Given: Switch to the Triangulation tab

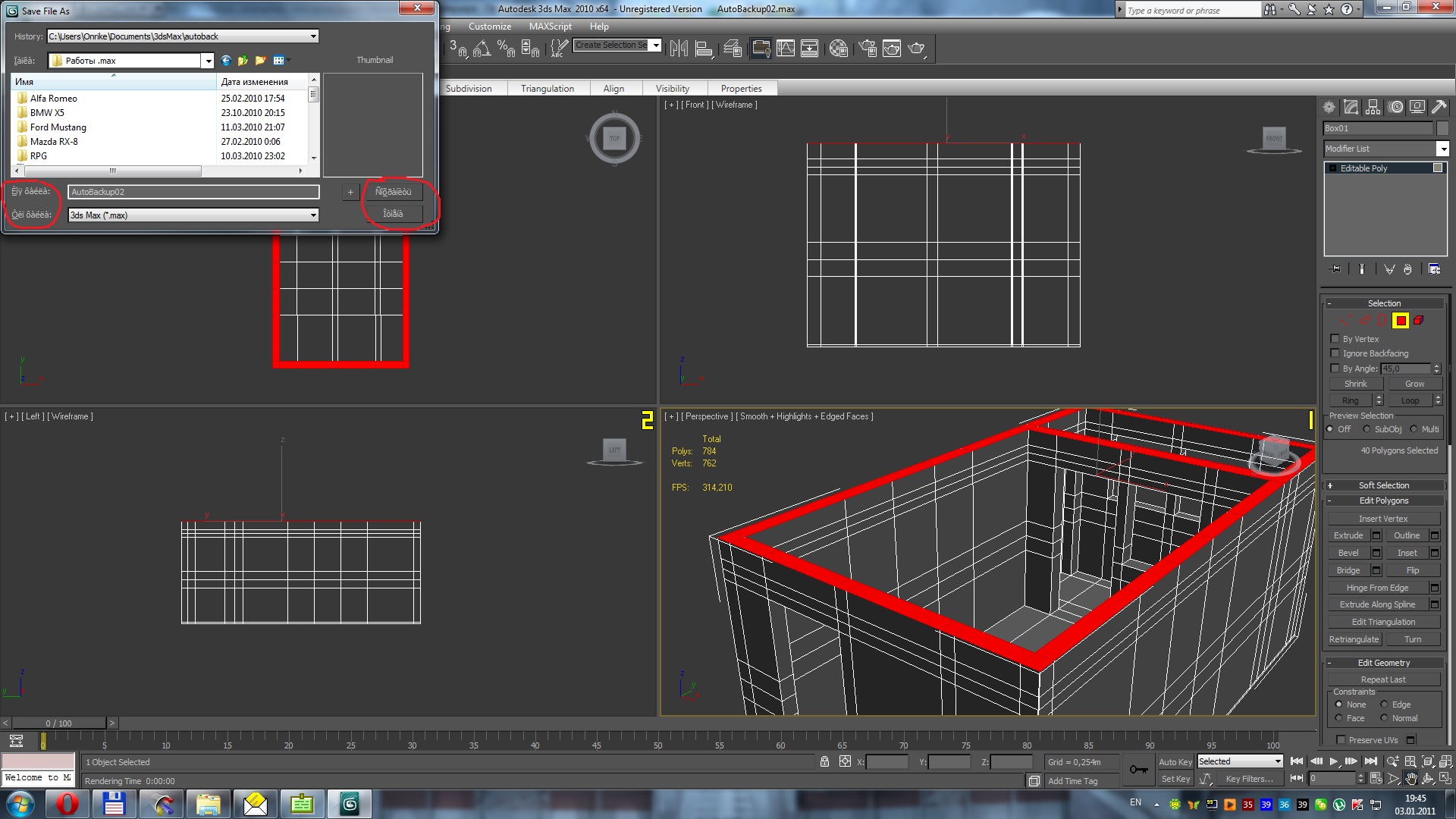Looking at the screenshot, I should tap(547, 89).
